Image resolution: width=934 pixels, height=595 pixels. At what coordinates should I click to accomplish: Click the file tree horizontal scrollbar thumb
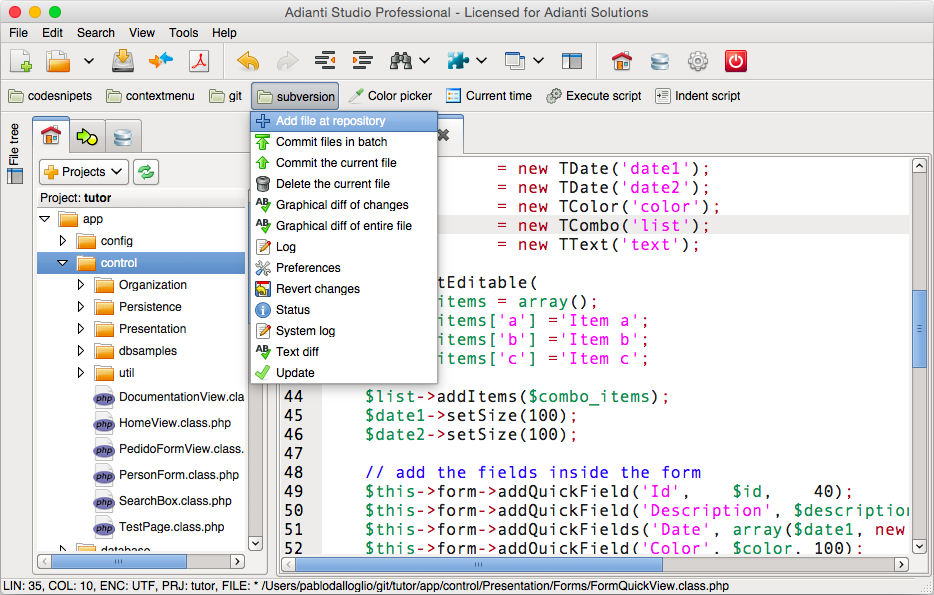click(x=119, y=561)
